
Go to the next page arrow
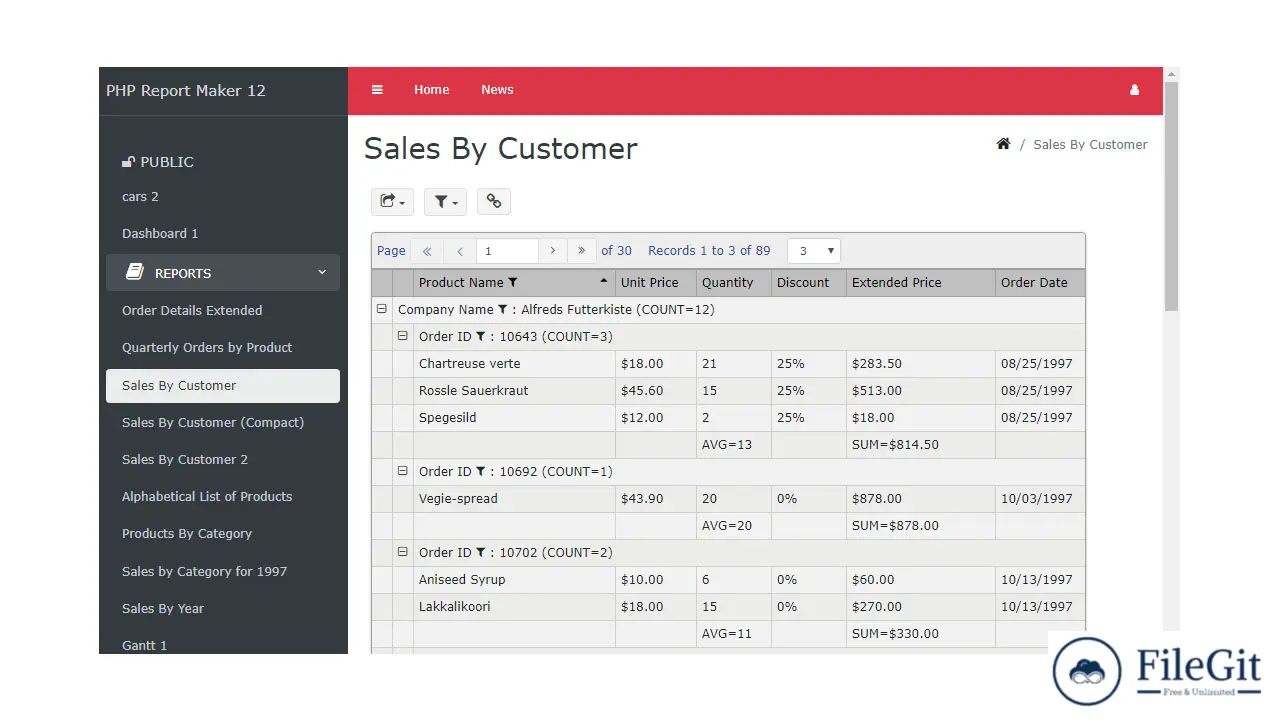point(553,251)
